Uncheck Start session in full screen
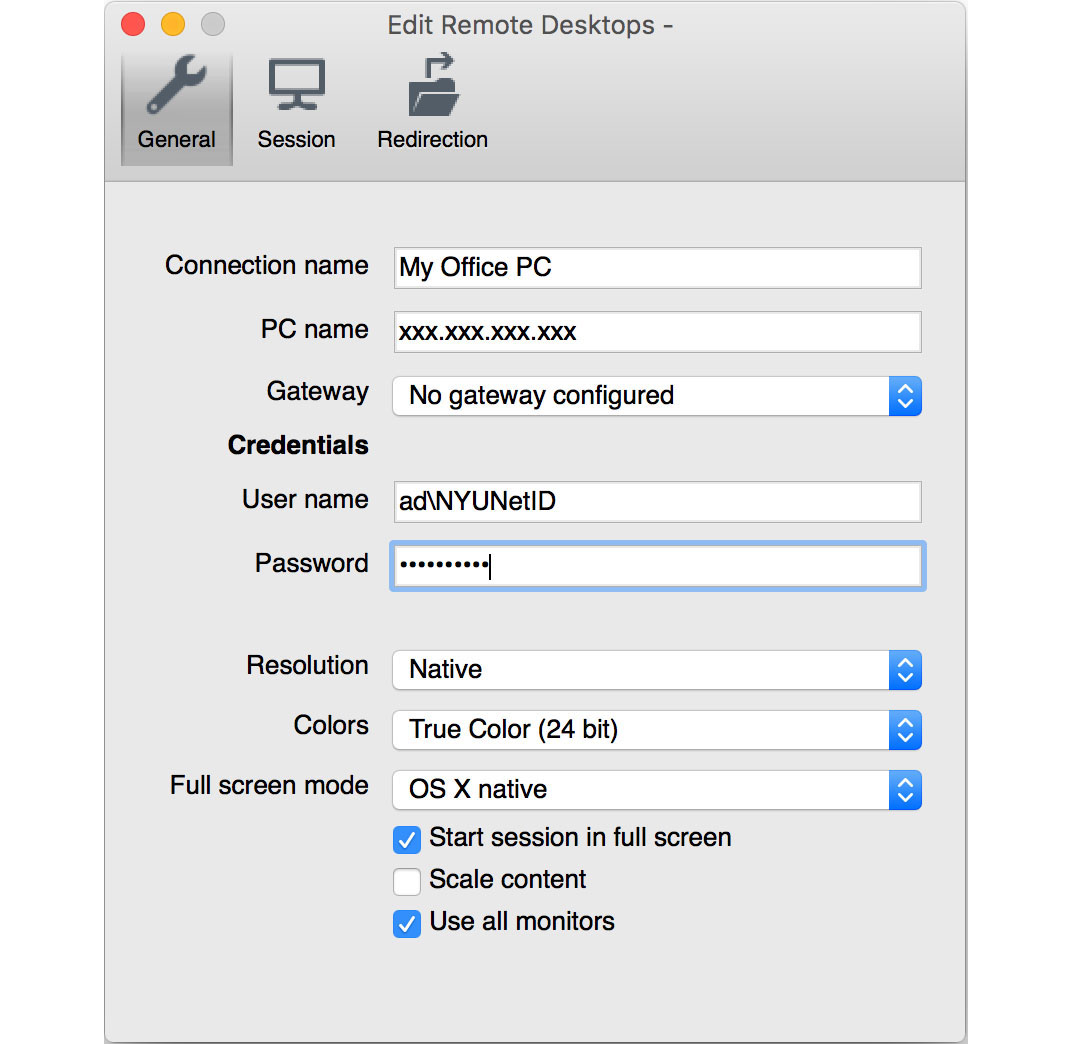1073x1044 pixels. (x=407, y=839)
